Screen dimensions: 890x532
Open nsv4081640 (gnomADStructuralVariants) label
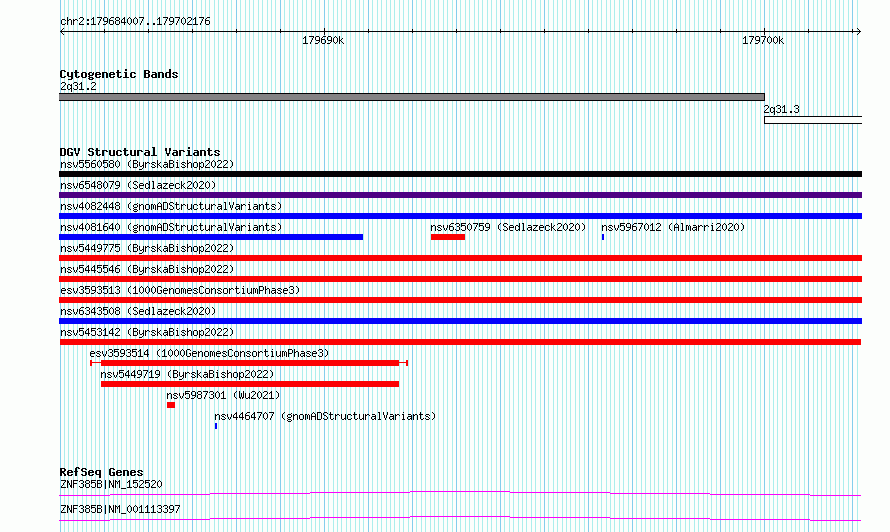[171, 228]
